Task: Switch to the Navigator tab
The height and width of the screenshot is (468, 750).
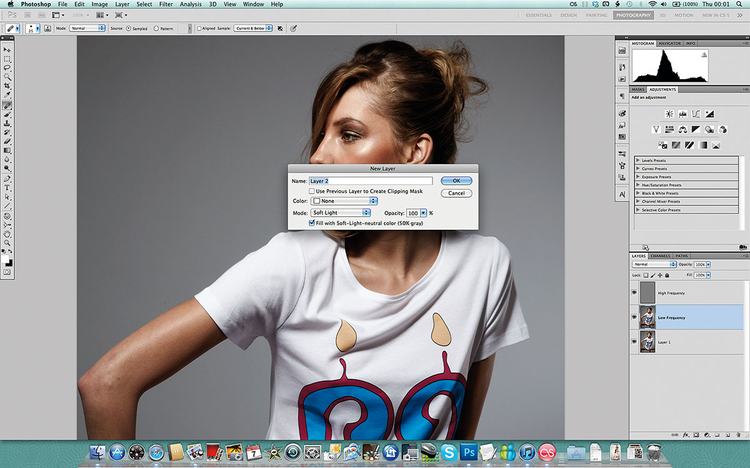Action: (x=670, y=43)
